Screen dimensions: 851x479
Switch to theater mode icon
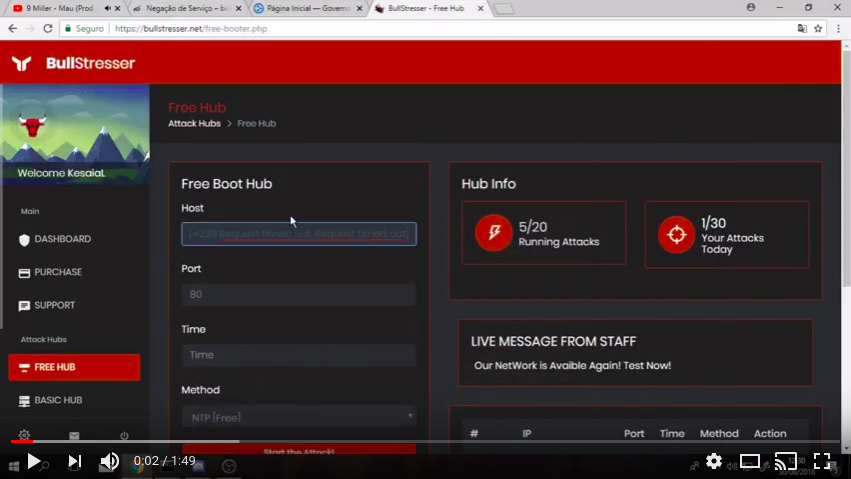(x=750, y=462)
